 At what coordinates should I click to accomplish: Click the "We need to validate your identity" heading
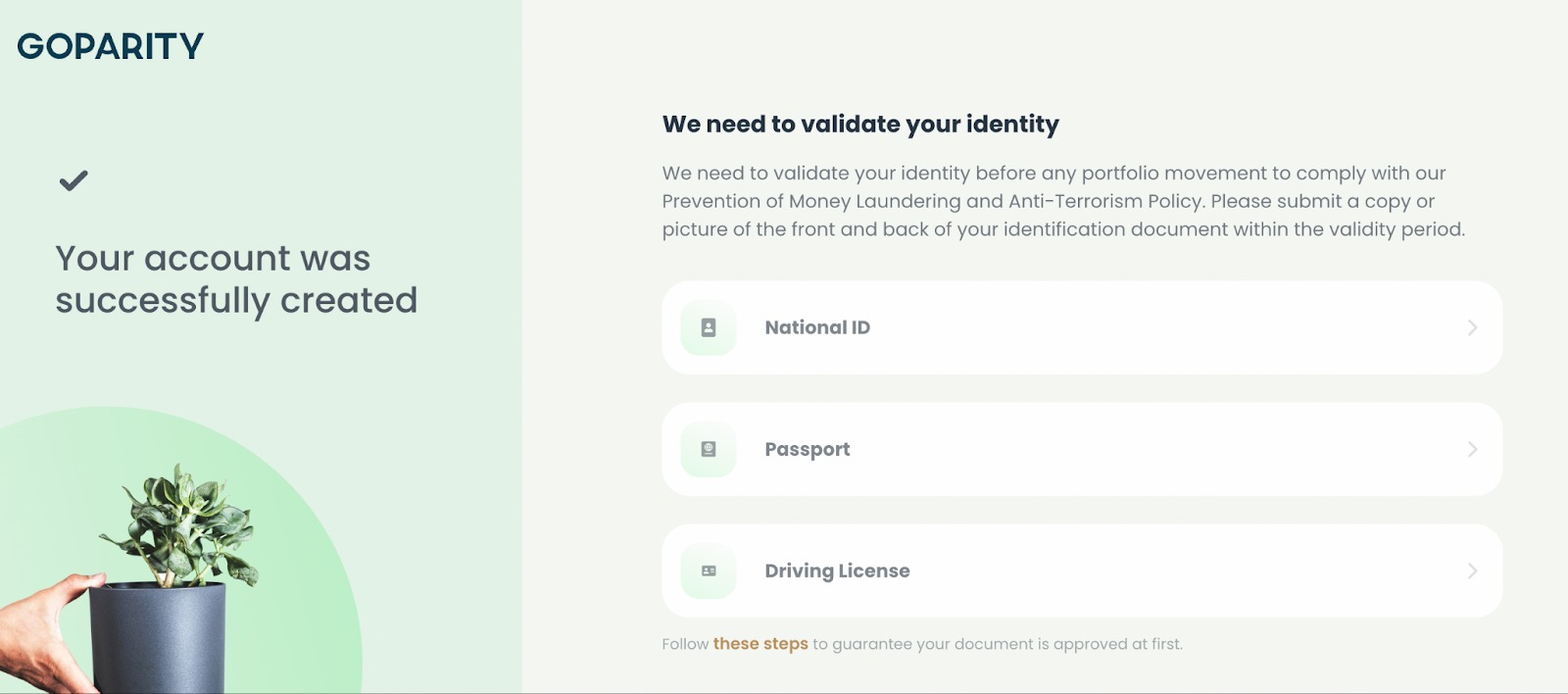point(860,124)
